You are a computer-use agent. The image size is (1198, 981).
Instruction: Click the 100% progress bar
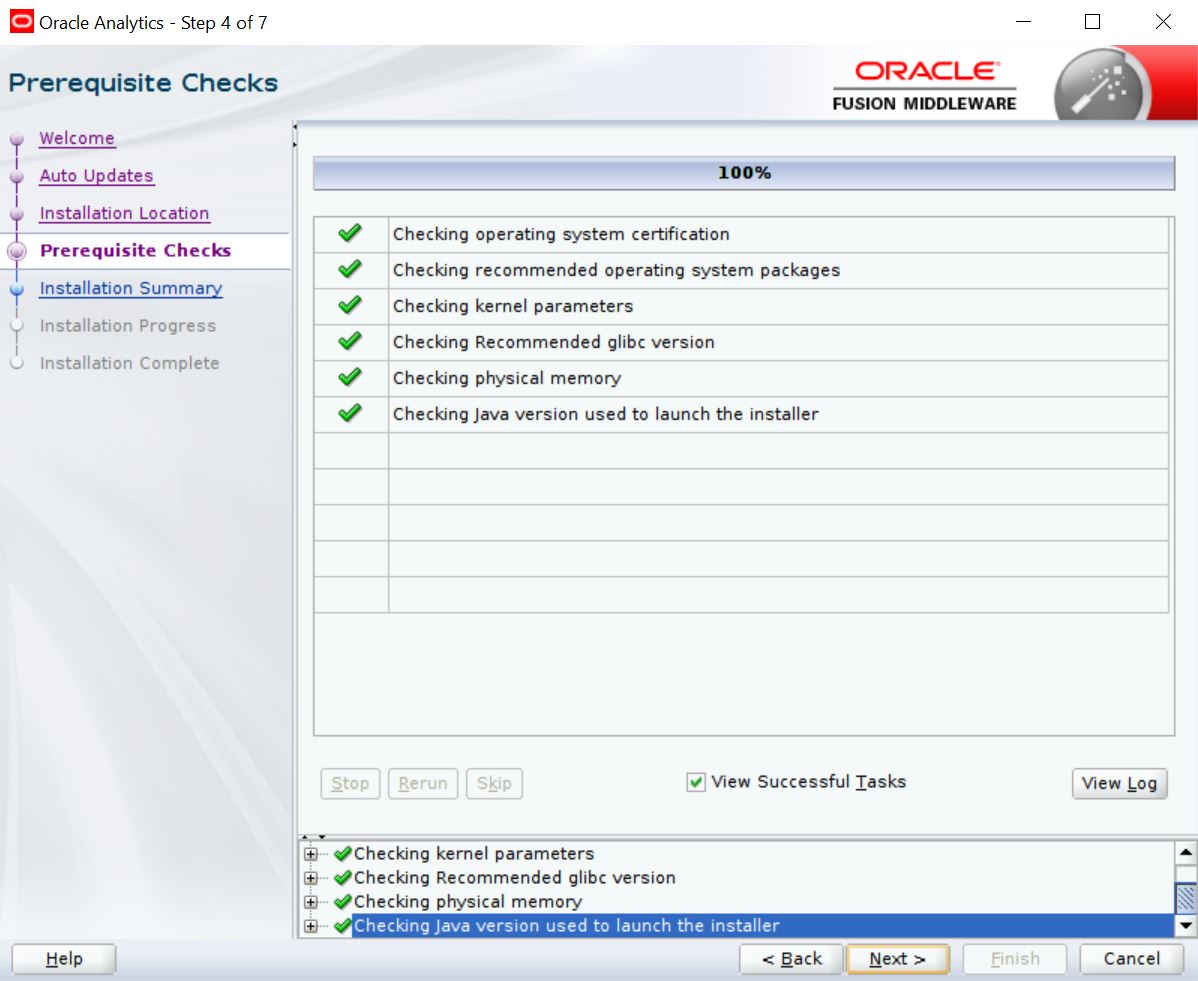coord(743,173)
